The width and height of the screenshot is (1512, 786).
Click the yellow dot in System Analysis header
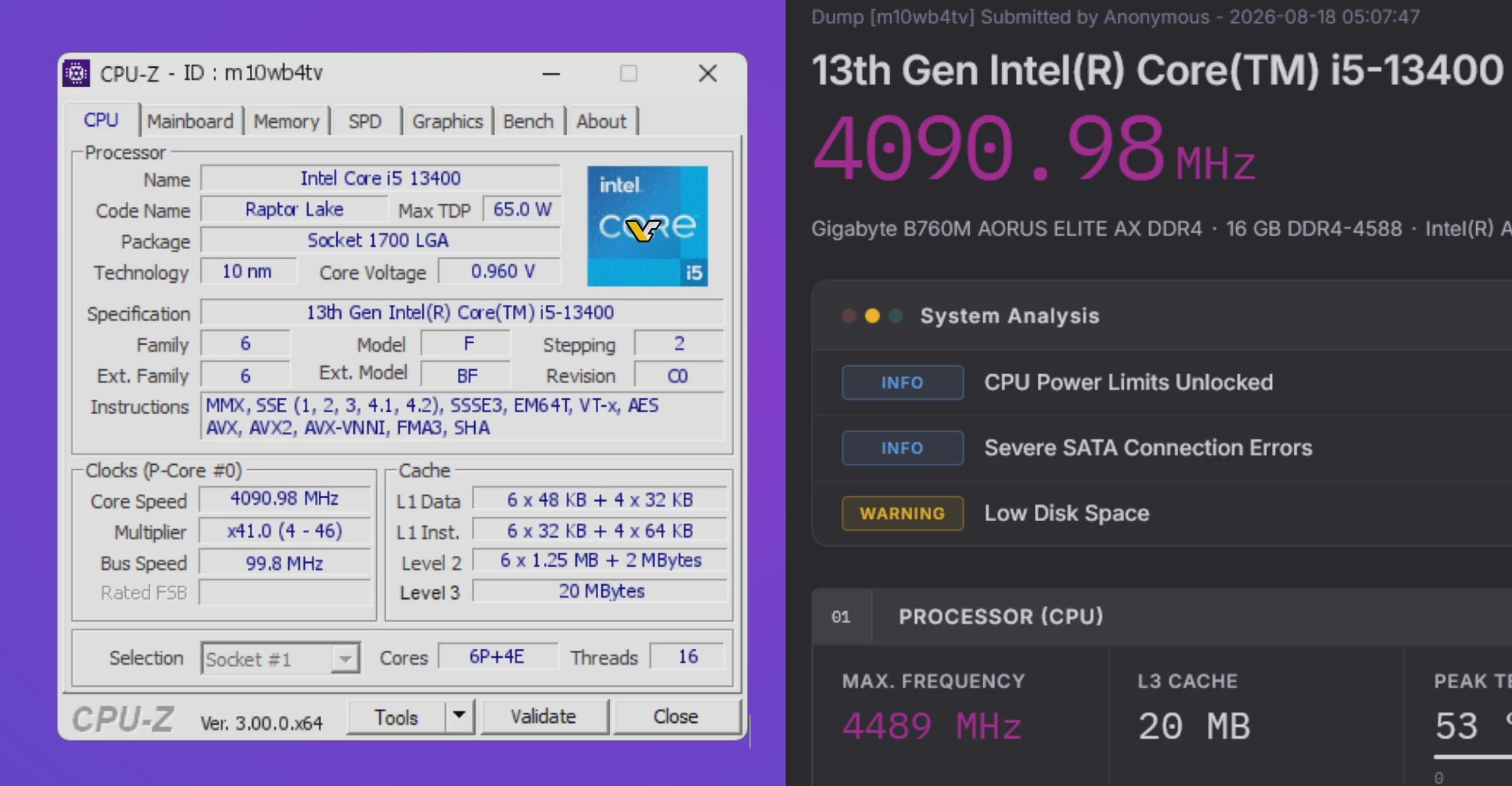point(872,316)
